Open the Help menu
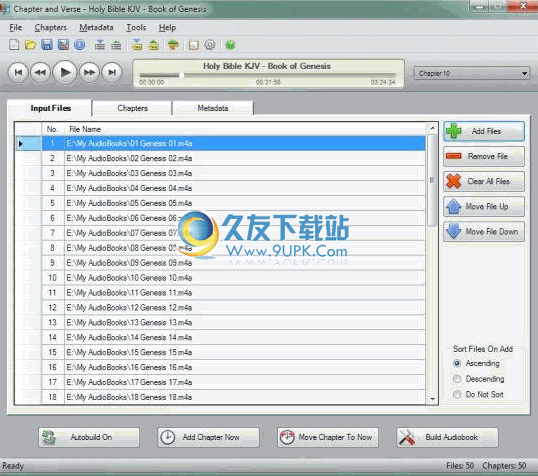This screenshot has width=538, height=476. click(167, 27)
